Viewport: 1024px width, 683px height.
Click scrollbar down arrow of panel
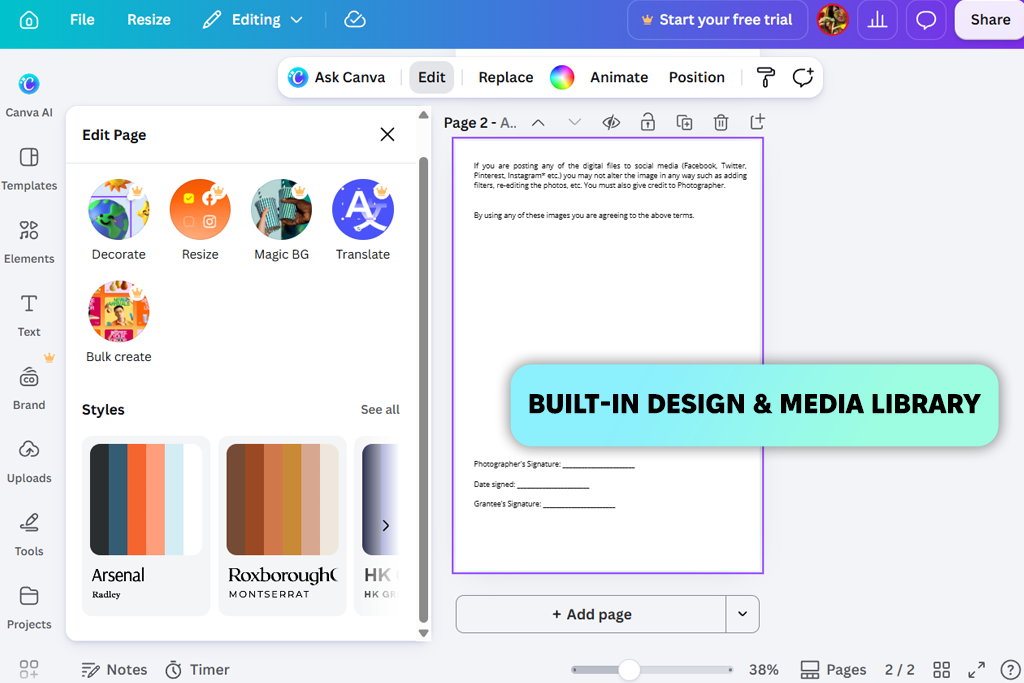tap(423, 633)
